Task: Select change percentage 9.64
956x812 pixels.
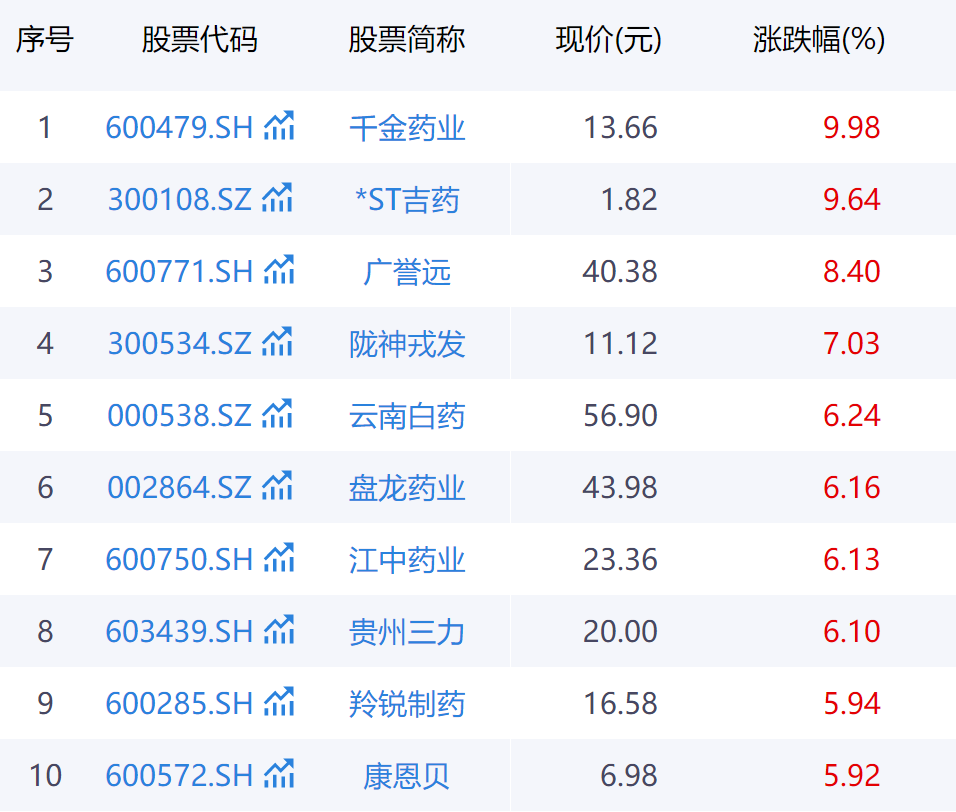Action: (852, 200)
